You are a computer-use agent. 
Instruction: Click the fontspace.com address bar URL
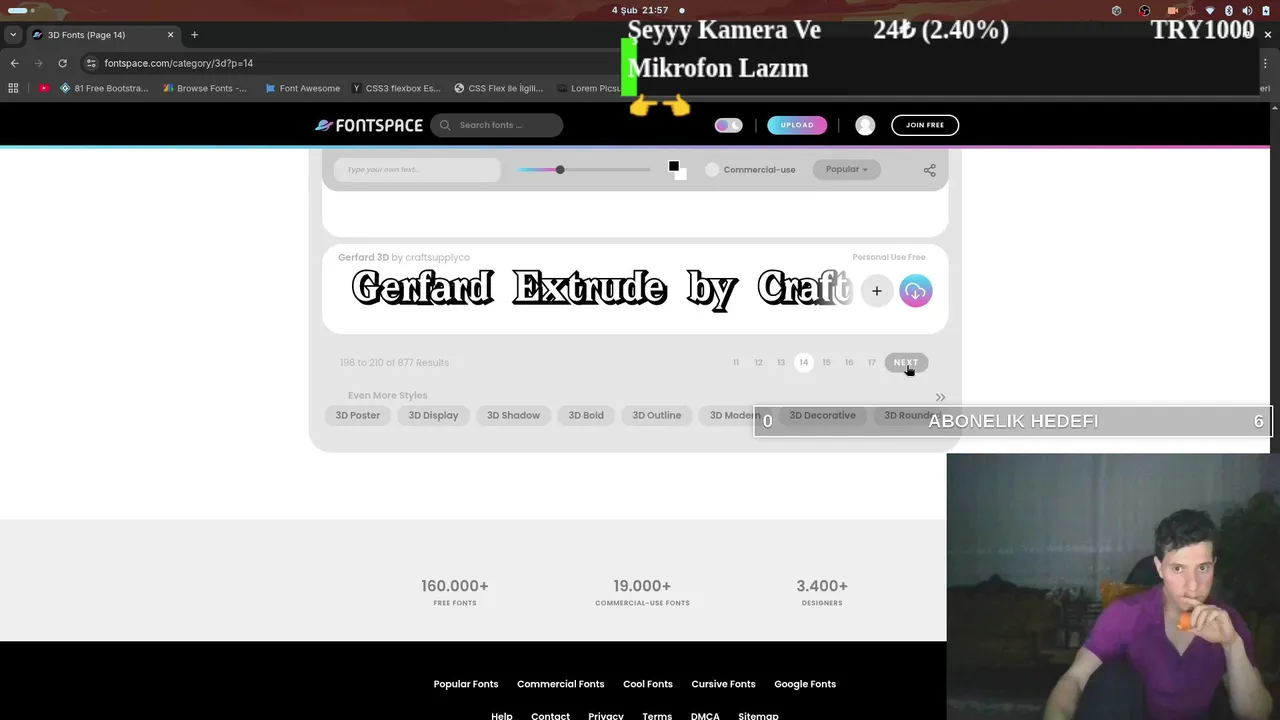click(179, 63)
